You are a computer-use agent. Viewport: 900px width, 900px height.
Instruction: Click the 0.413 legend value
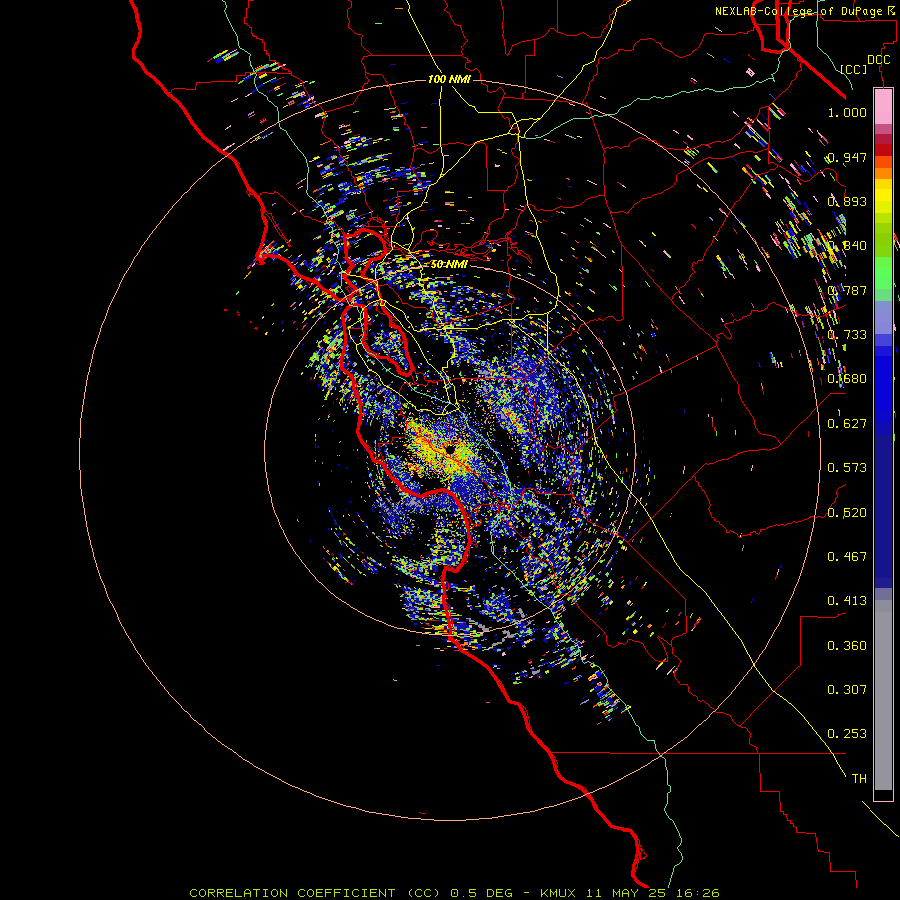point(847,600)
